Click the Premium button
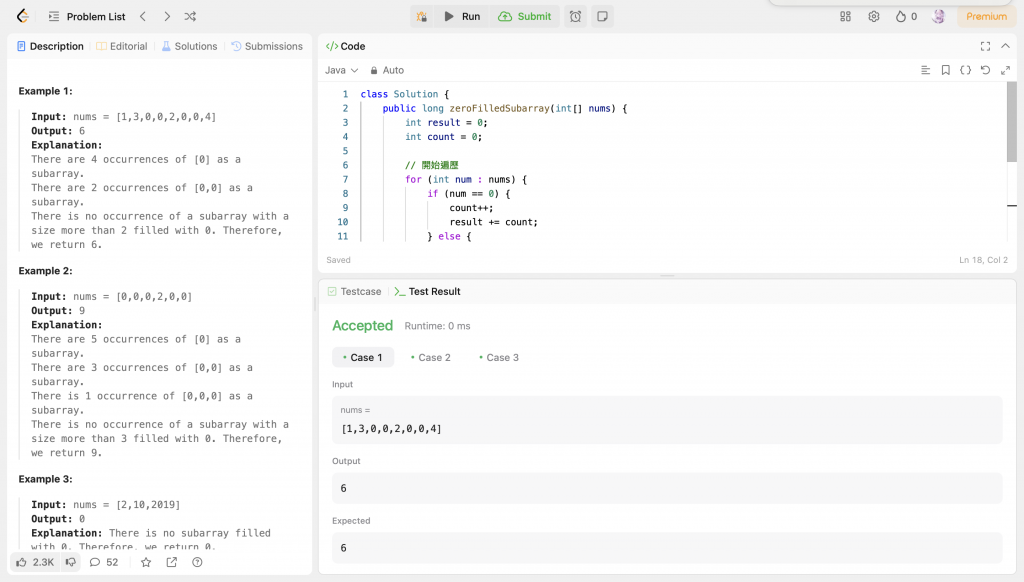Viewport: 1024px width, 582px height. (x=987, y=16)
